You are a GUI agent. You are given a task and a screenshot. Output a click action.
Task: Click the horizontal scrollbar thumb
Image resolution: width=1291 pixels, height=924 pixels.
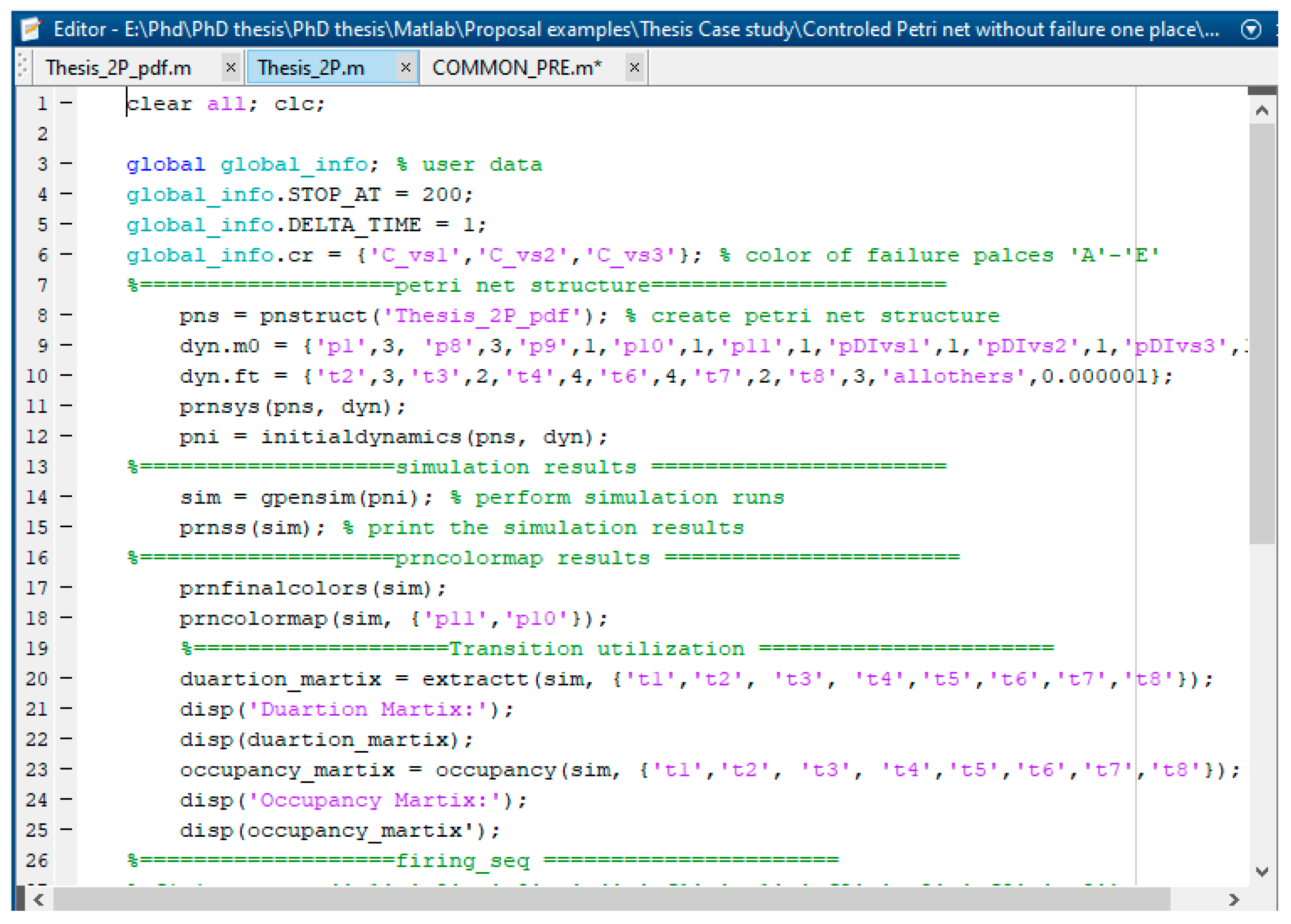point(612,899)
